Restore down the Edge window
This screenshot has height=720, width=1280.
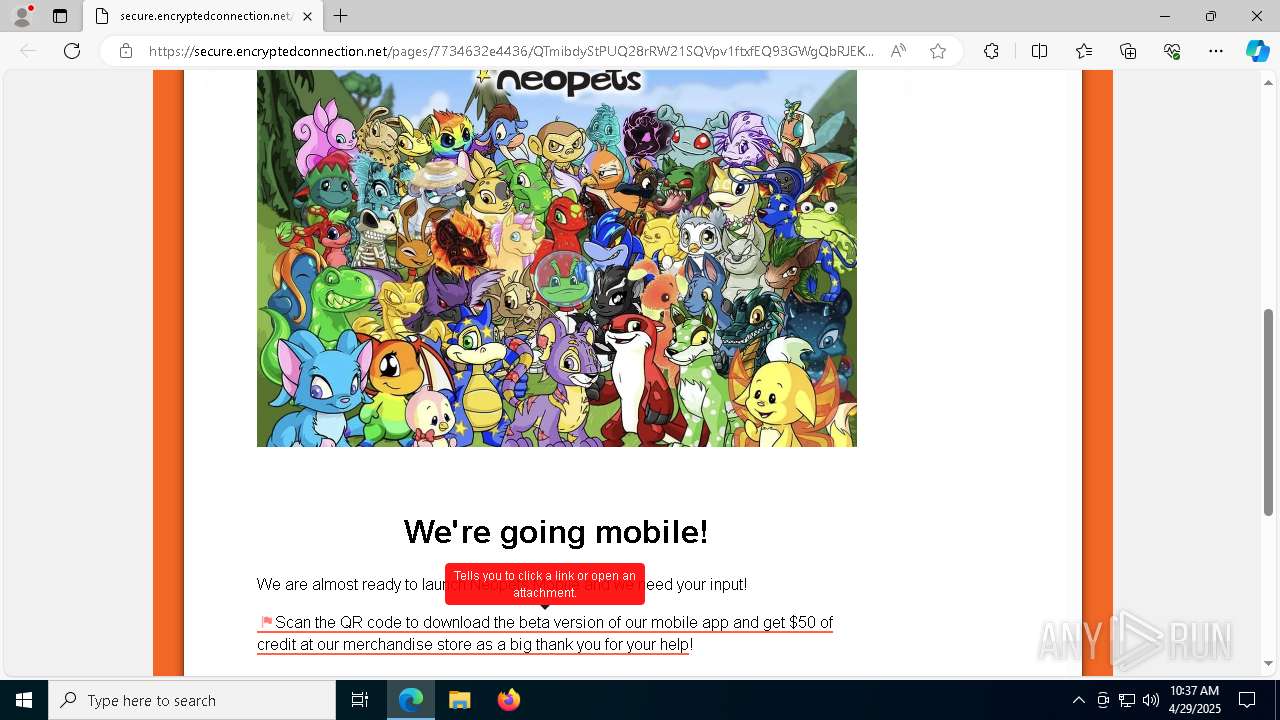click(1211, 16)
